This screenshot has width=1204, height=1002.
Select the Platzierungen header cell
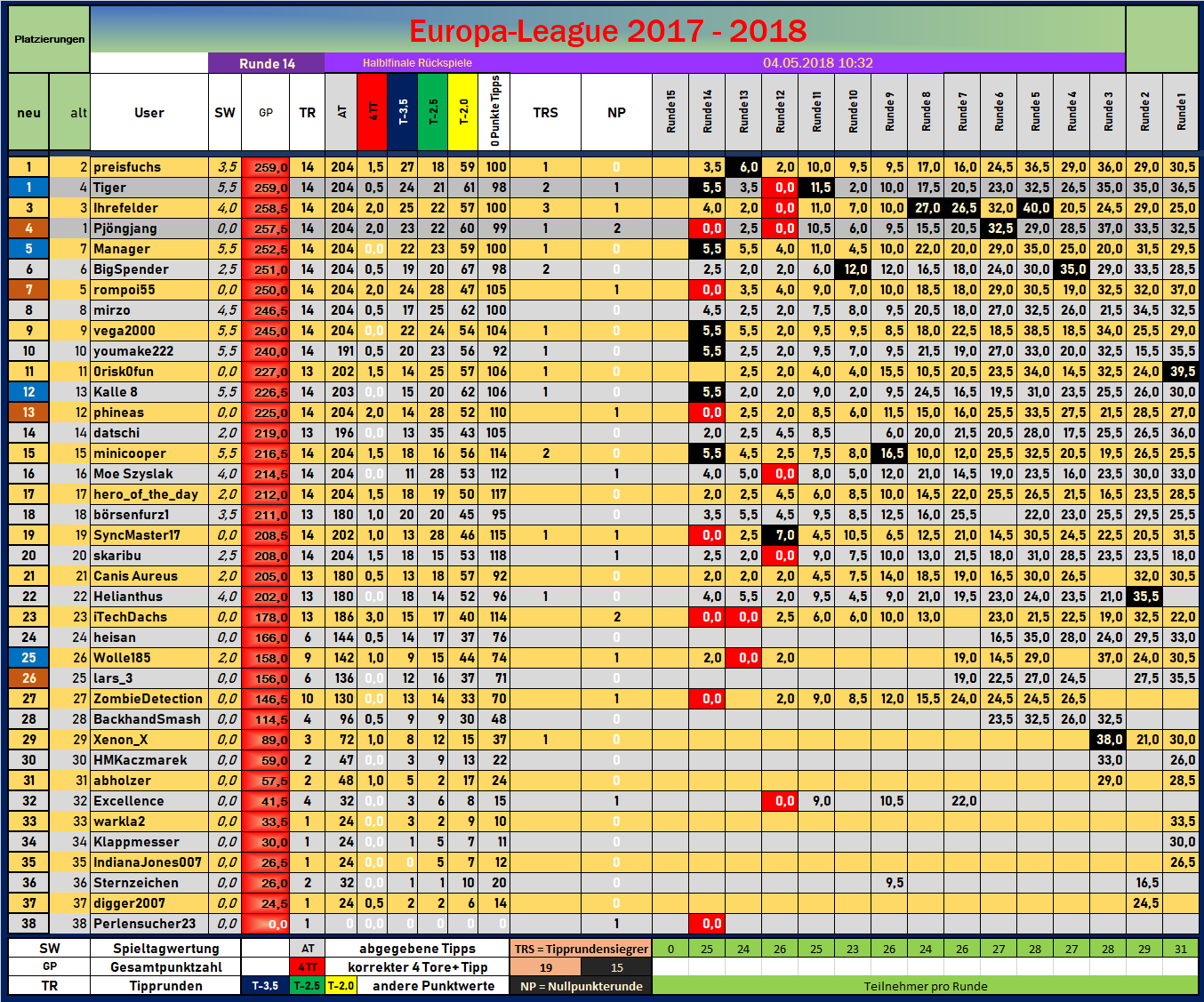(50, 39)
